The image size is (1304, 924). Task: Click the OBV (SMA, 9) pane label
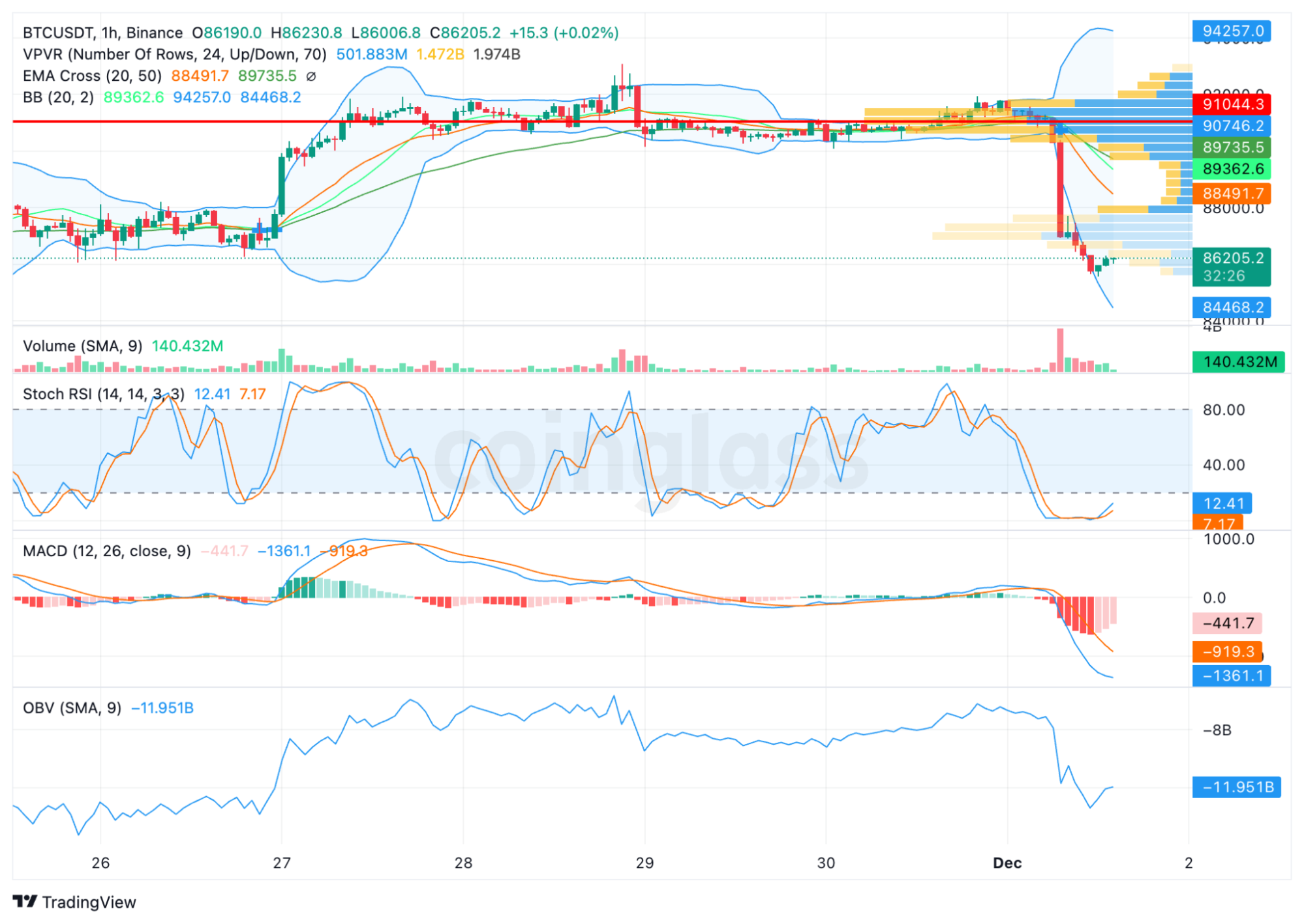(72, 708)
